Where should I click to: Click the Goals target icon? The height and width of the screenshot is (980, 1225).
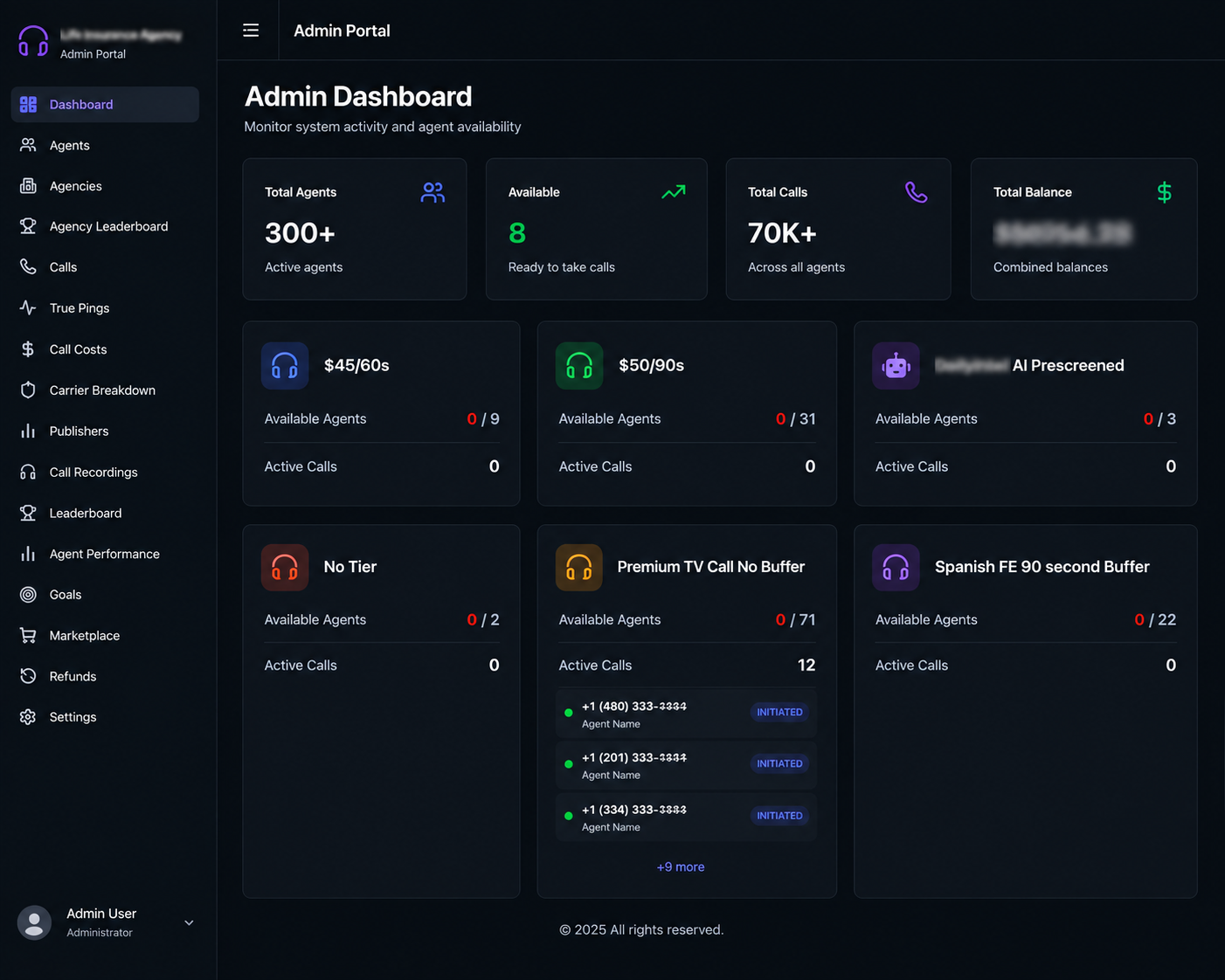28,594
